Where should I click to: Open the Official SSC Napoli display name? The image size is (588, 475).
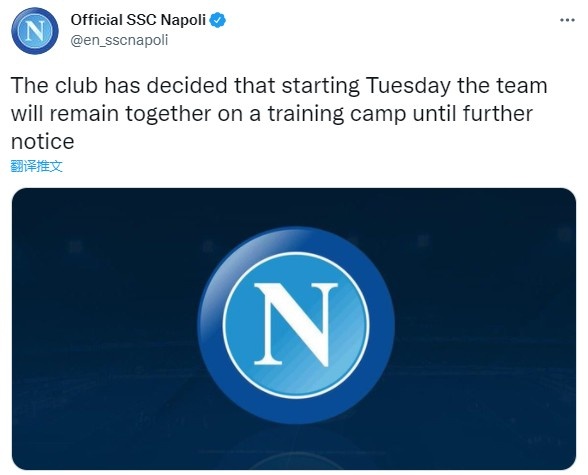coord(138,20)
